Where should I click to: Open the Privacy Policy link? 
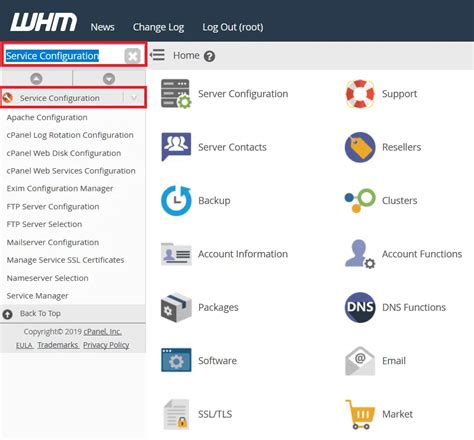106,345
